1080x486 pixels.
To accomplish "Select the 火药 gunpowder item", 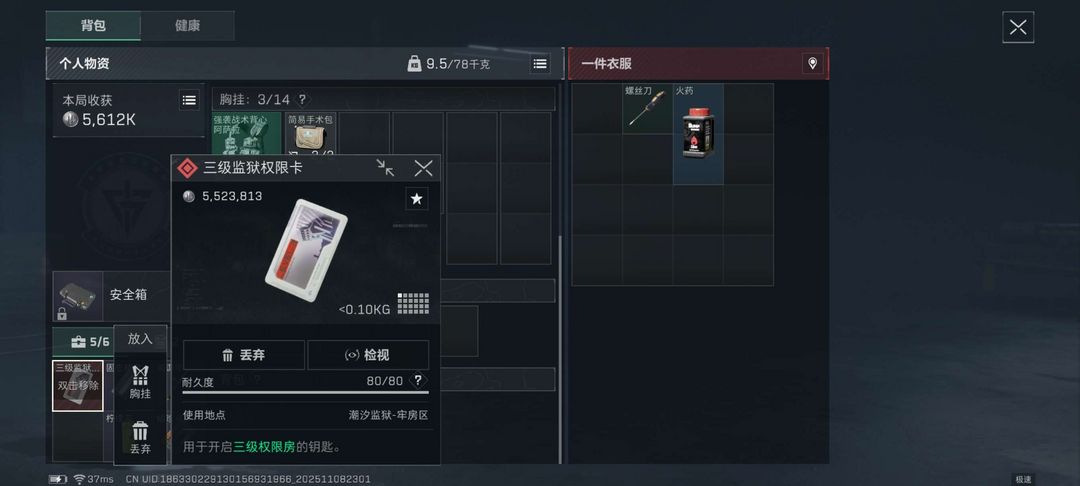I will (698, 134).
